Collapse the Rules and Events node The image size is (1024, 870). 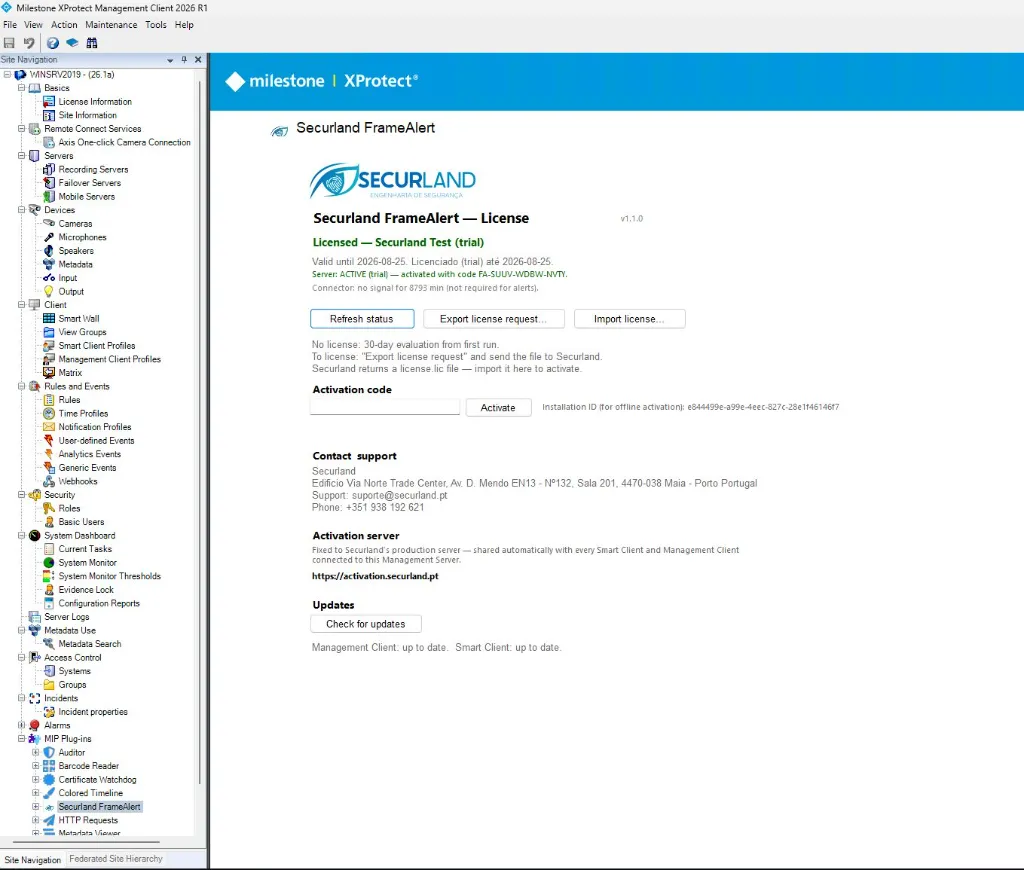coord(22,386)
